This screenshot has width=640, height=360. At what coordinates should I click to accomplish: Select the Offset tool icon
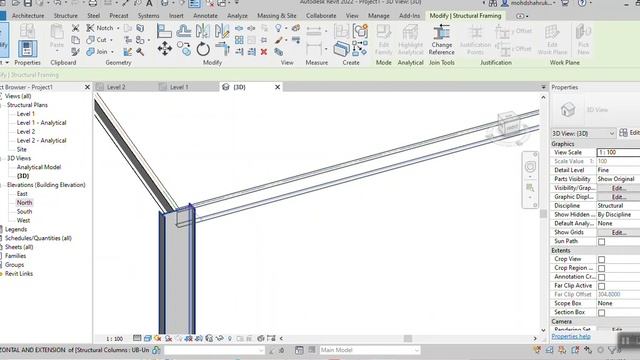point(184,31)
